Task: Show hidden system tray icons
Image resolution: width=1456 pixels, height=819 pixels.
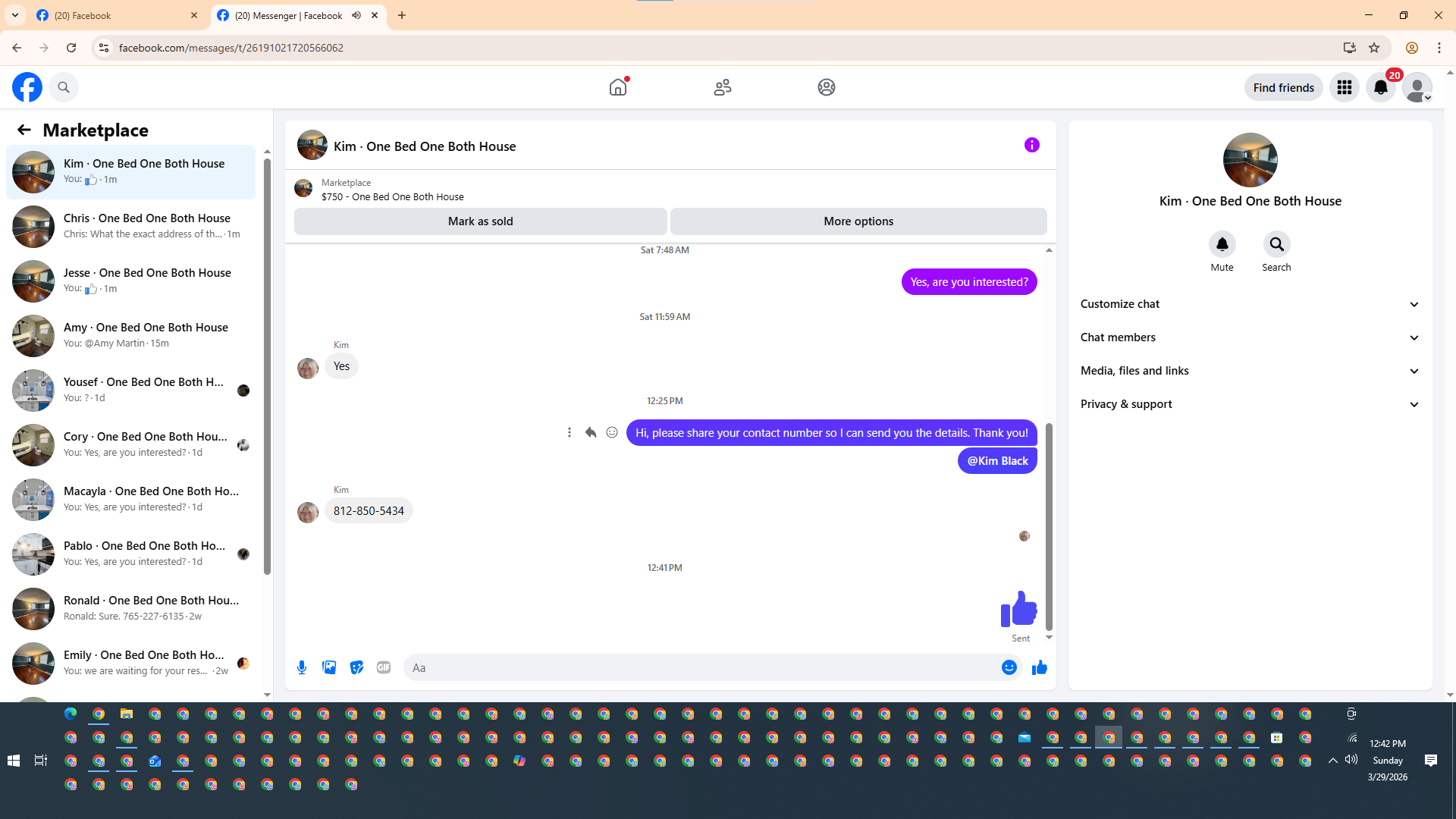Action: point(1332,761)
